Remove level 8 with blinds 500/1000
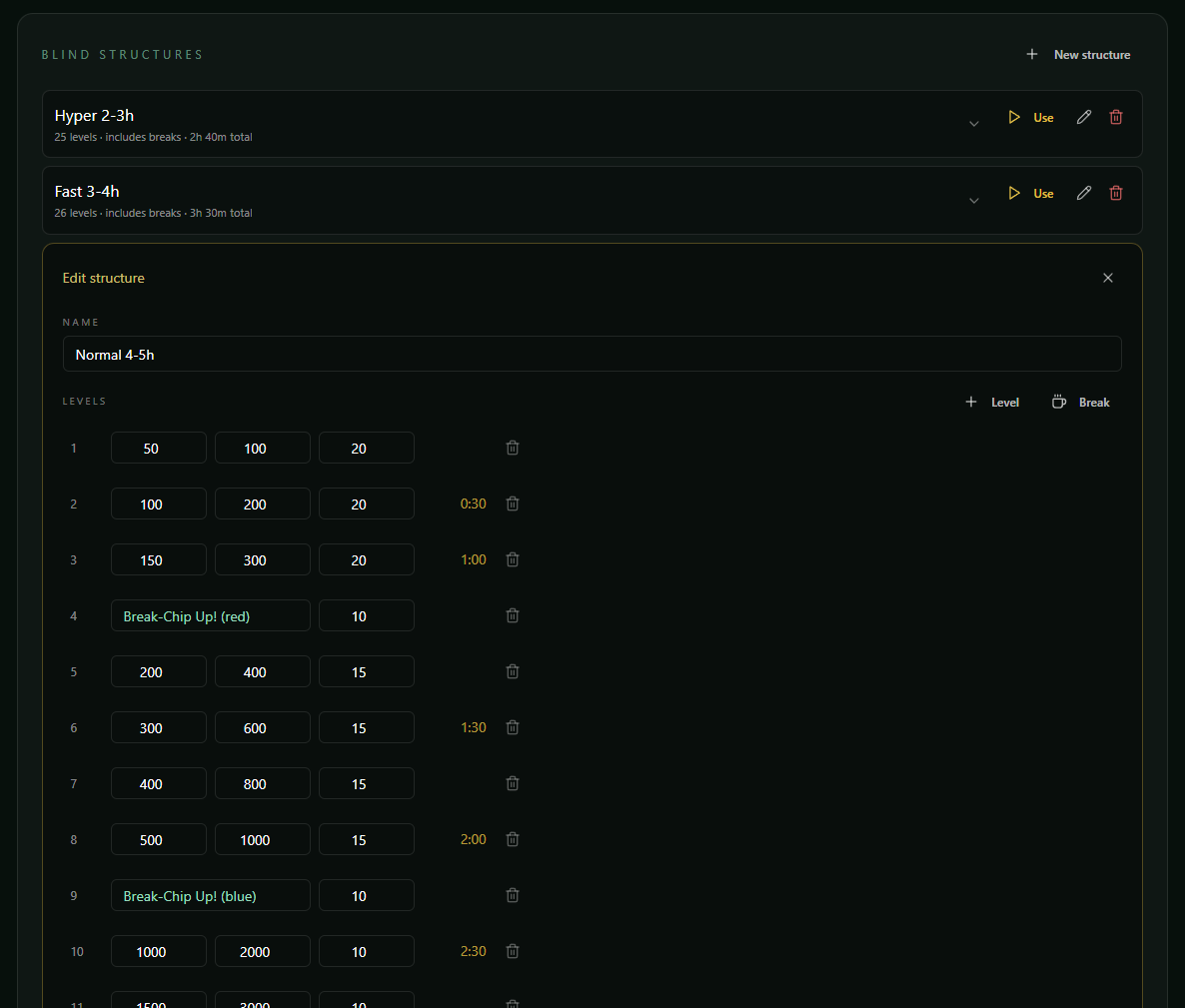Screen dimensions: 1185x1008 coord(513,839)
